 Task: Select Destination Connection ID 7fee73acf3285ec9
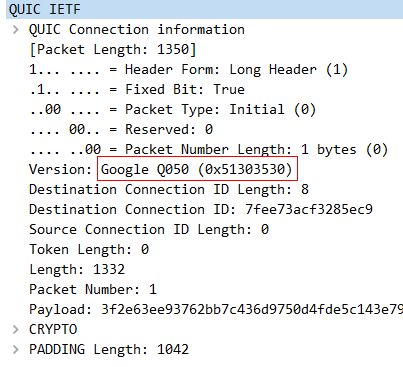point(201,209)
